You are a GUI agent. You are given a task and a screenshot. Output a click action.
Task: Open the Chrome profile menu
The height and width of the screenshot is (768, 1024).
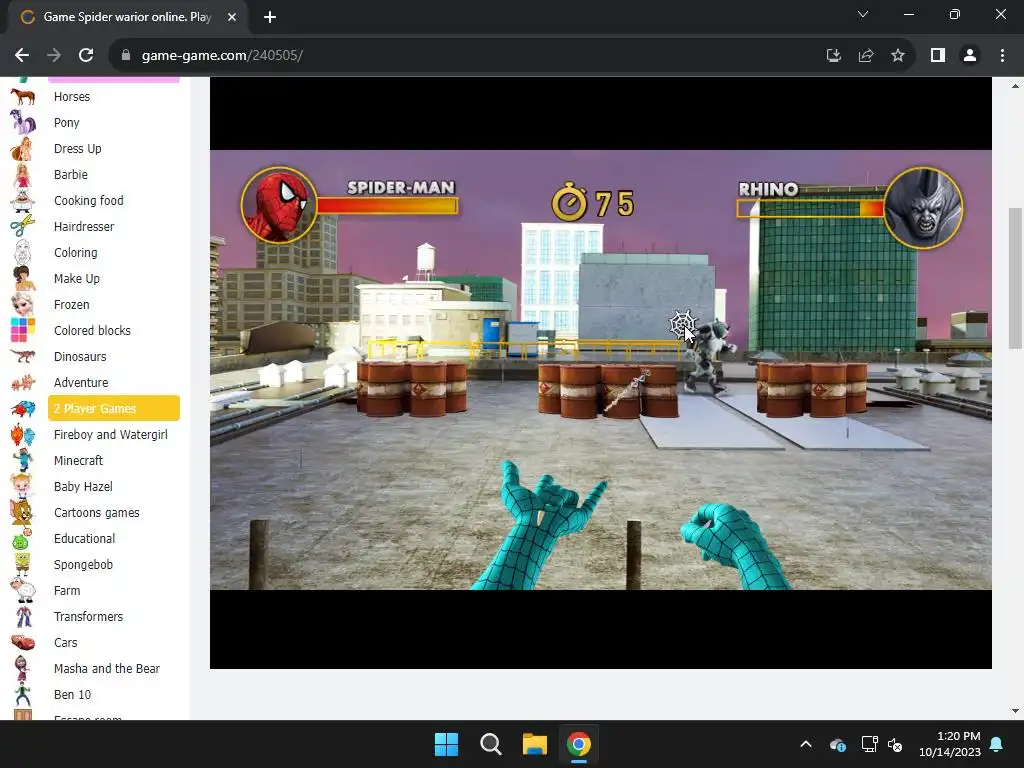tap(970, 56)
